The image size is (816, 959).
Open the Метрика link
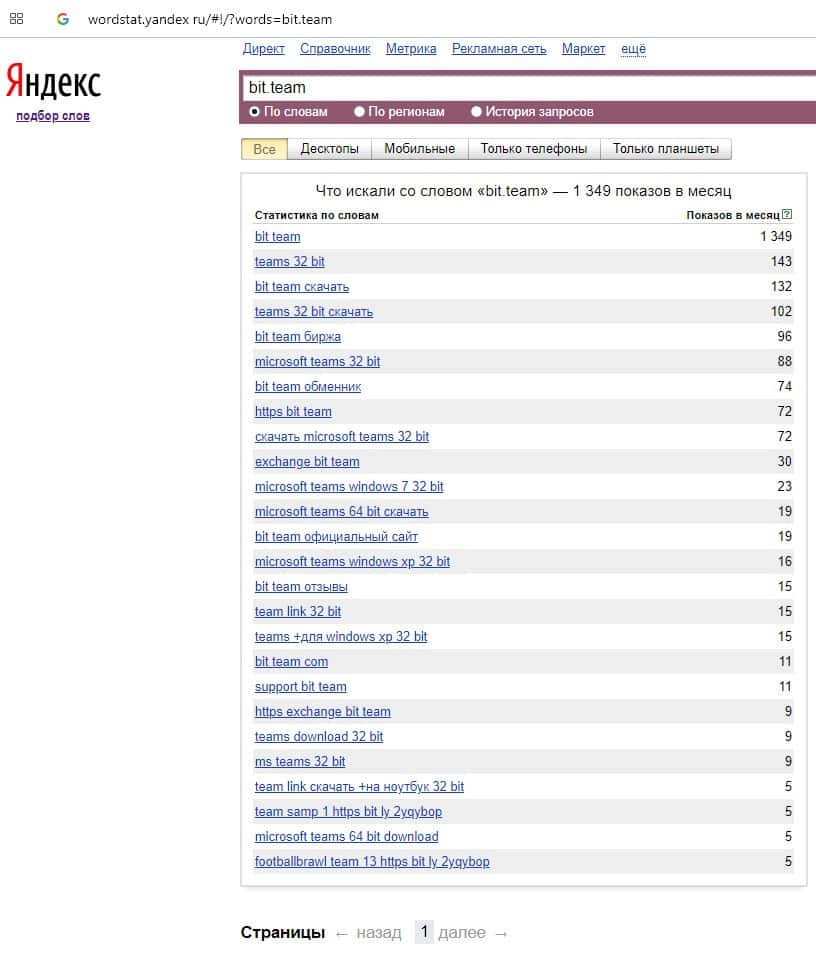[x=411, y=49]
